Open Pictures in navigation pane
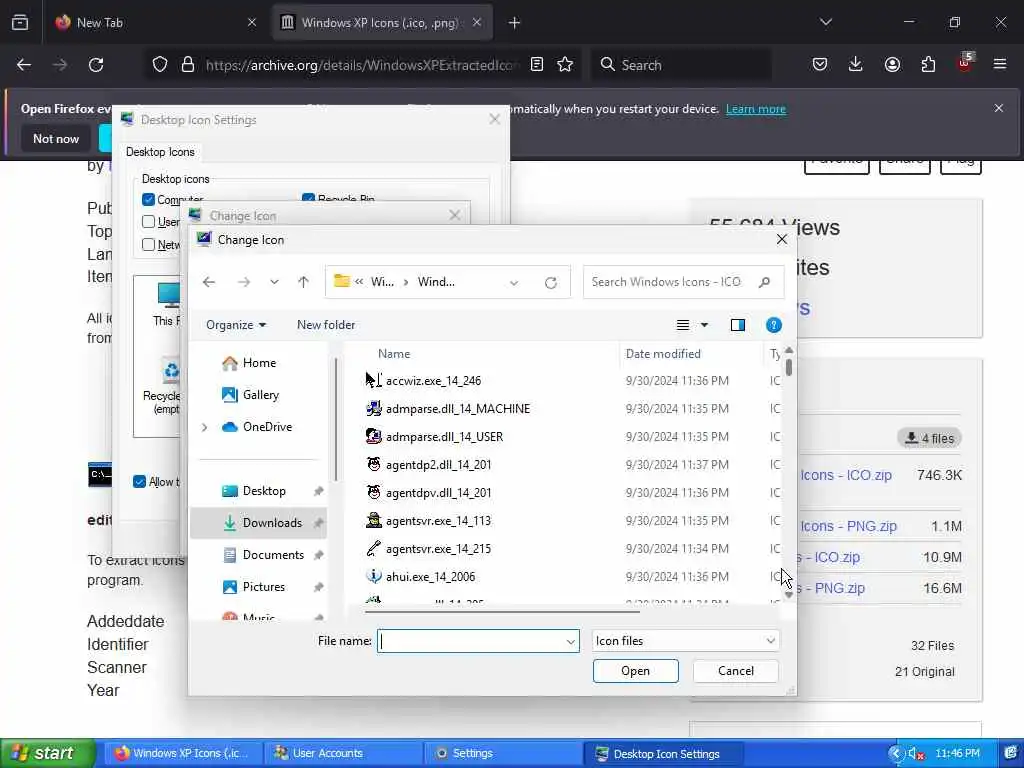The height and width of the screenshot is (768, 1024). pos(253,587)
